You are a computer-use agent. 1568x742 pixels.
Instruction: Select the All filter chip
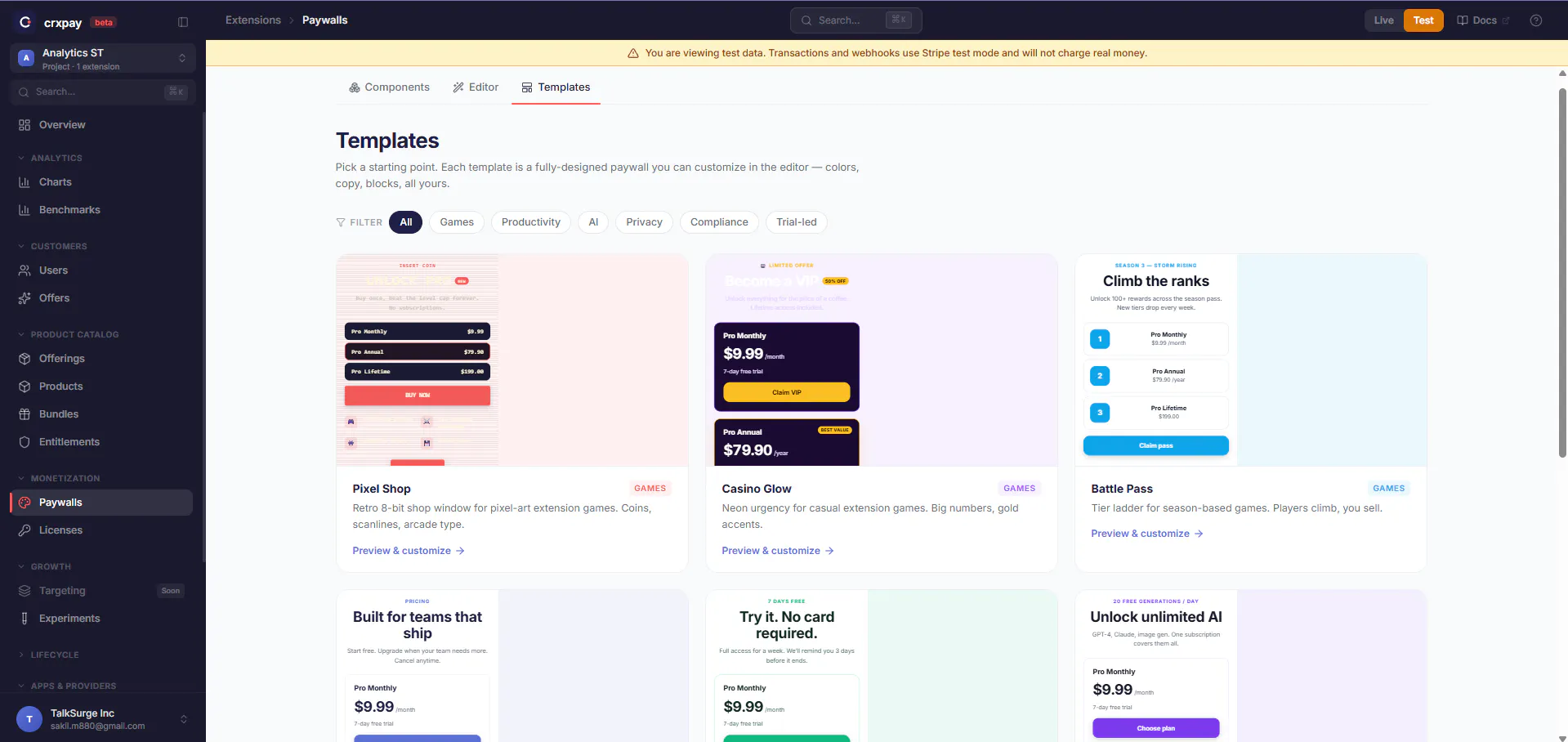[x=406, y=222]
